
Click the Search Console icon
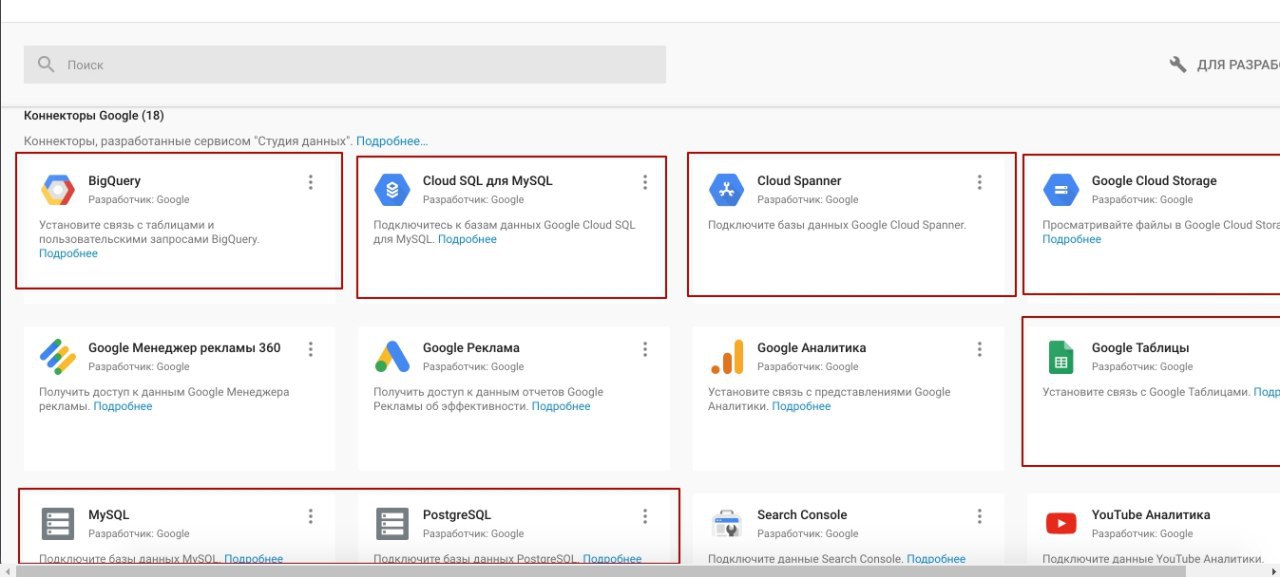pyautogui.click(x=726, y=523)
